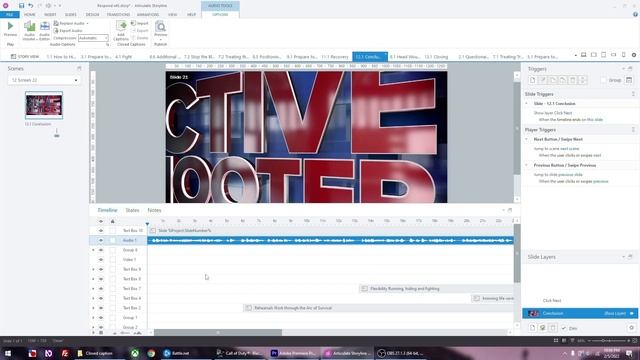Click 'previous slide' trigger link

click(x=570, y=175)
